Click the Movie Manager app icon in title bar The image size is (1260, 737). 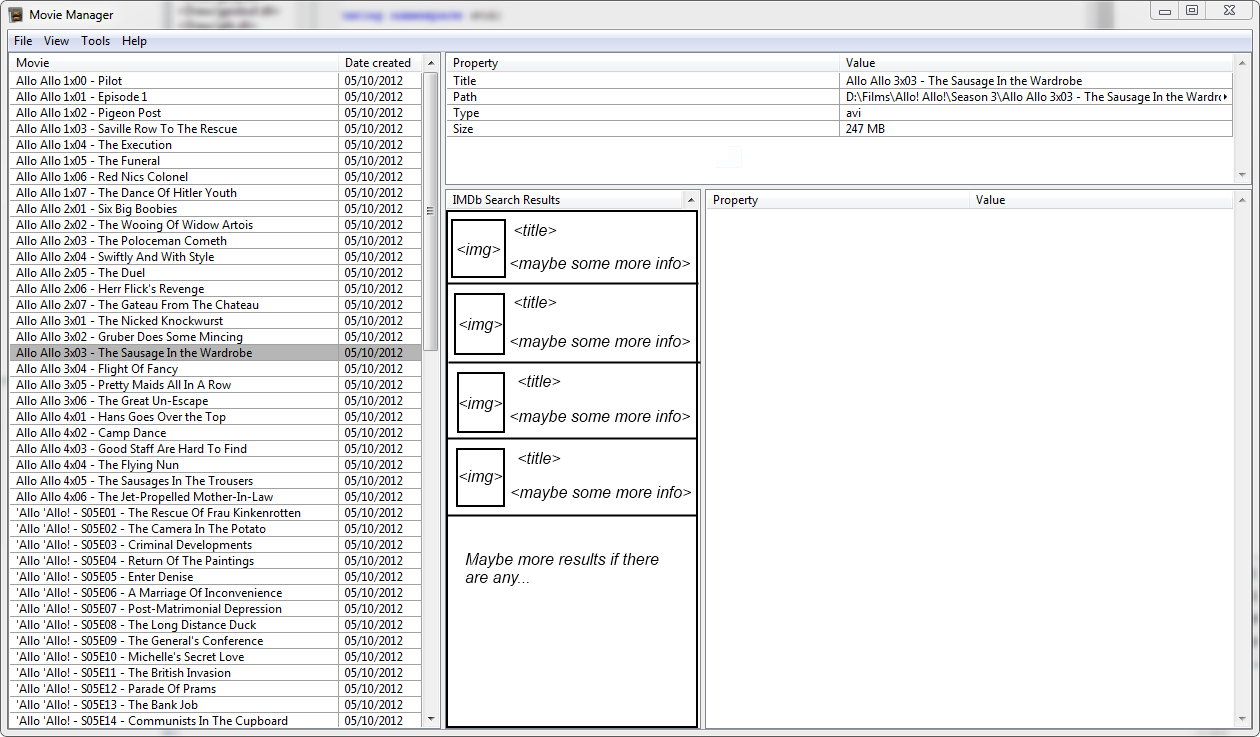pos(15,14)
